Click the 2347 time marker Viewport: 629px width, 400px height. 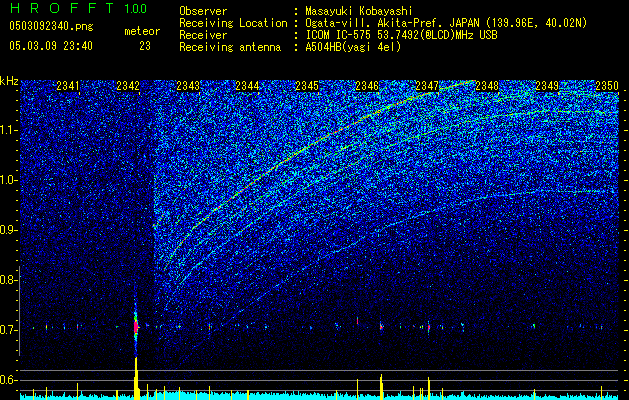click(427, 86)
